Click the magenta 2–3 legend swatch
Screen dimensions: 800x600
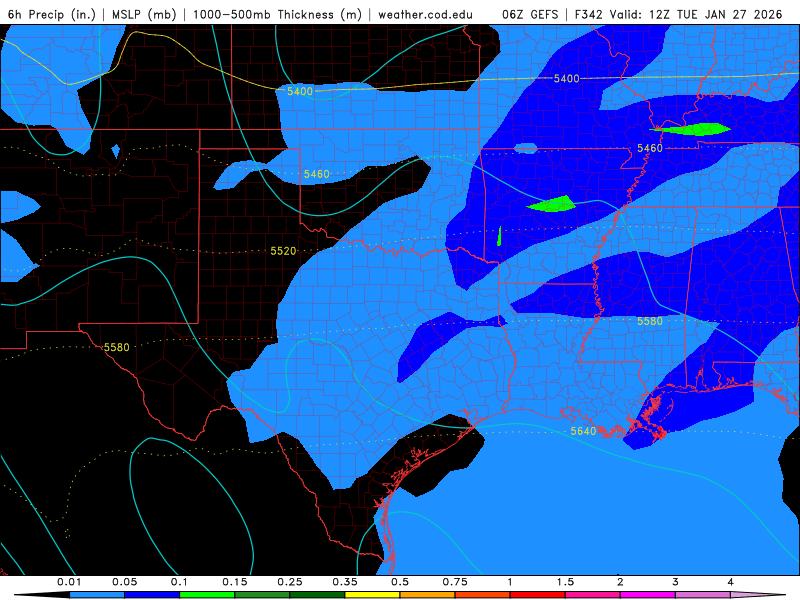tap(648, 595)
